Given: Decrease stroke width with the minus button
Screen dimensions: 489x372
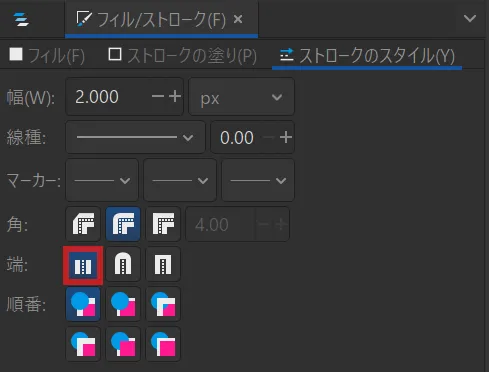Looking at the screenshot, I should tap(158, 97).
